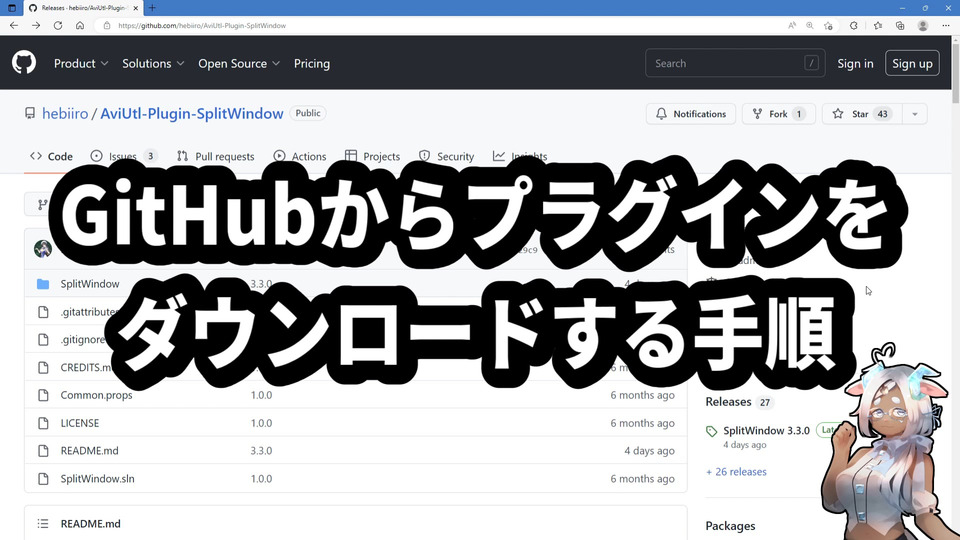Reload the page with refresh icon
Screen dimensions: 960x540
[x=58, y=26]
